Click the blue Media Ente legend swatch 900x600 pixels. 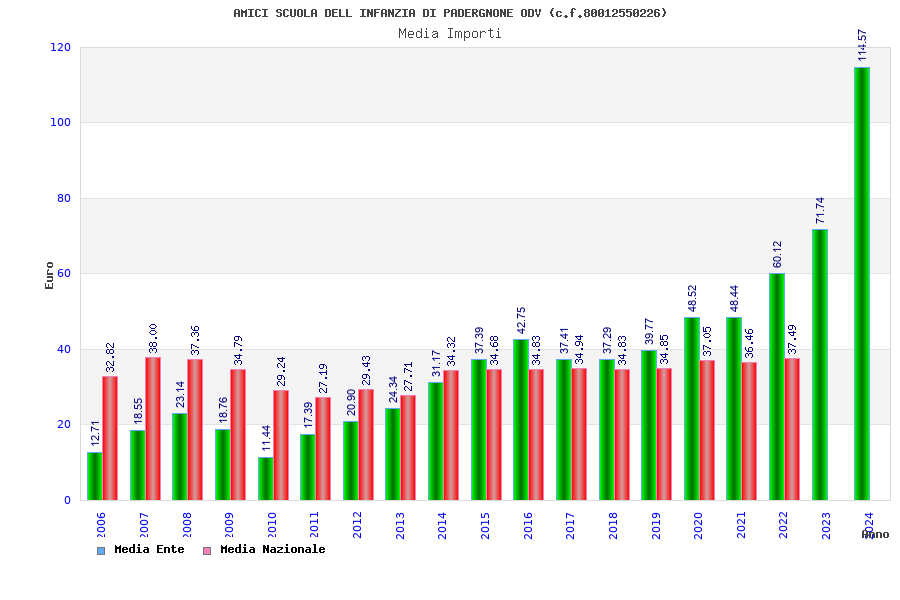coord(101,551)
